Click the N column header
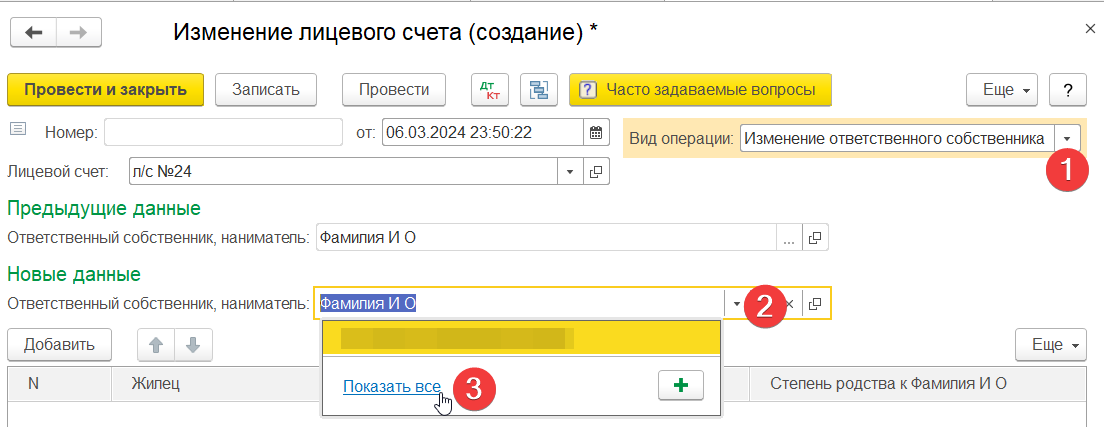Viewport: 1104px width, 427px height. tap(60, 383)
